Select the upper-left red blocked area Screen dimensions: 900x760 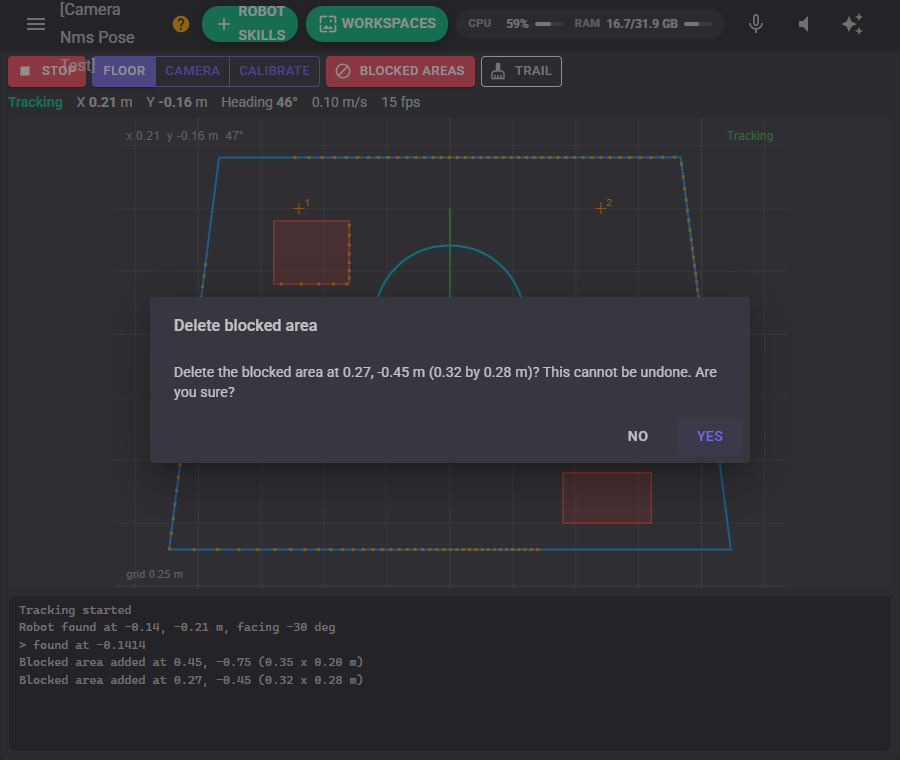[312, 252]
